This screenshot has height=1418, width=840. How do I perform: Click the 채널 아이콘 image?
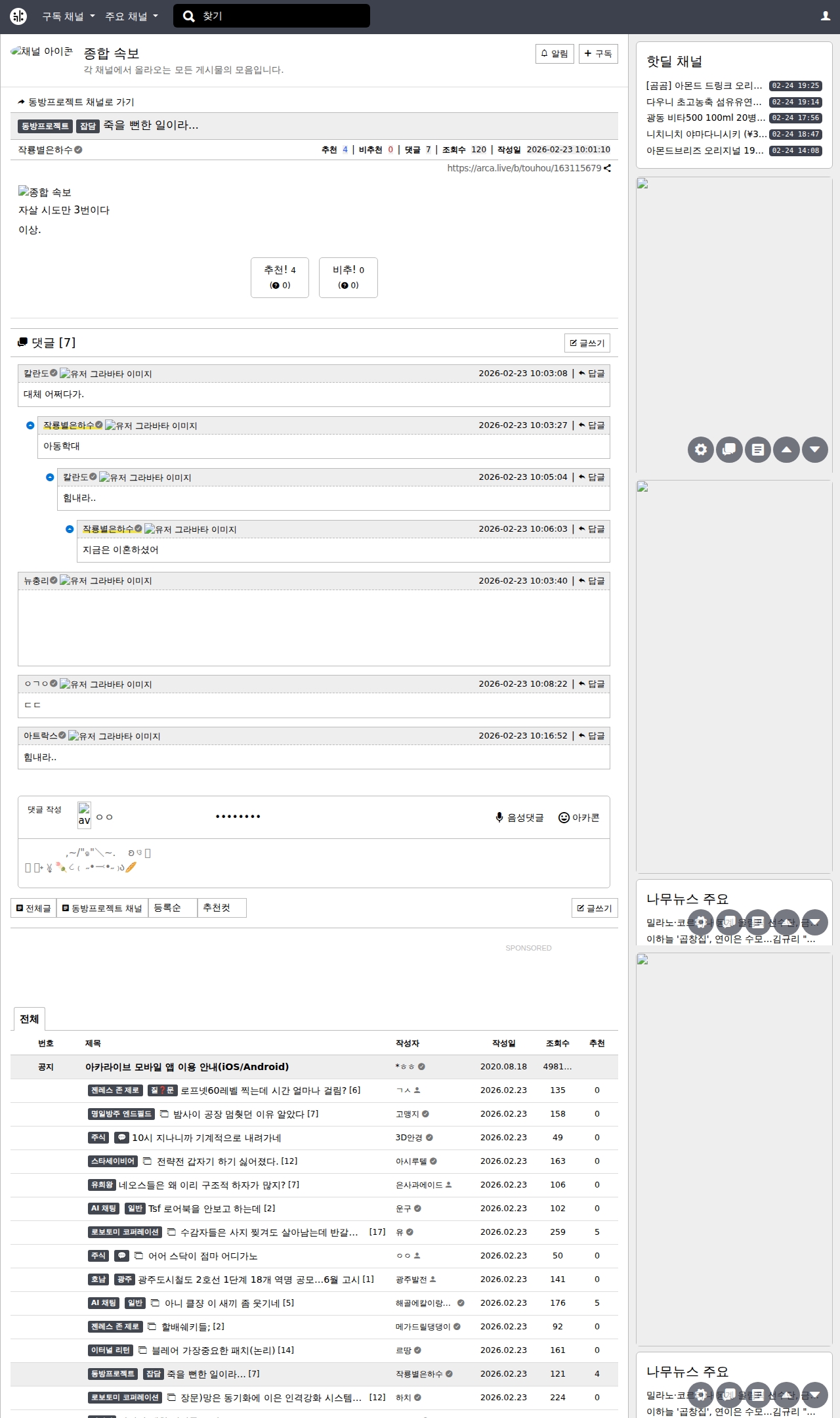point(42,52)
